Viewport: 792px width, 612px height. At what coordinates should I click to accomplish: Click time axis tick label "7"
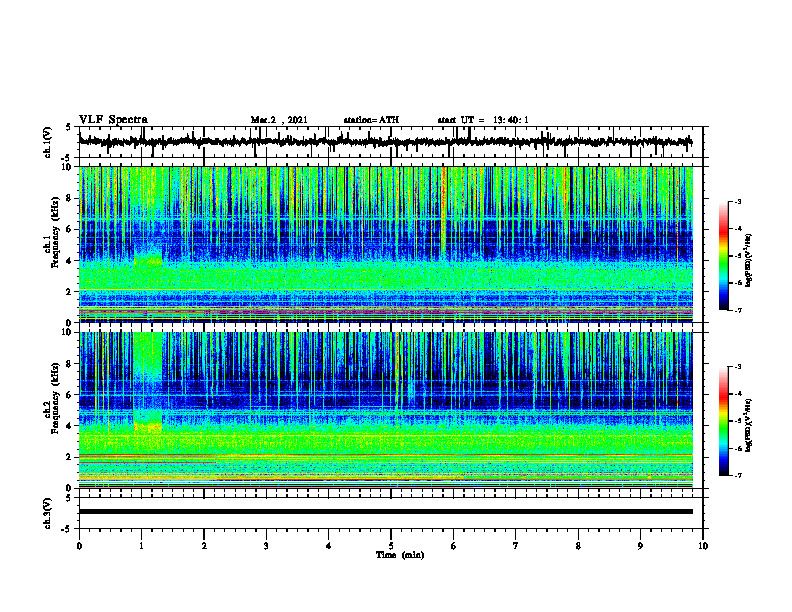tap(516, 546)
